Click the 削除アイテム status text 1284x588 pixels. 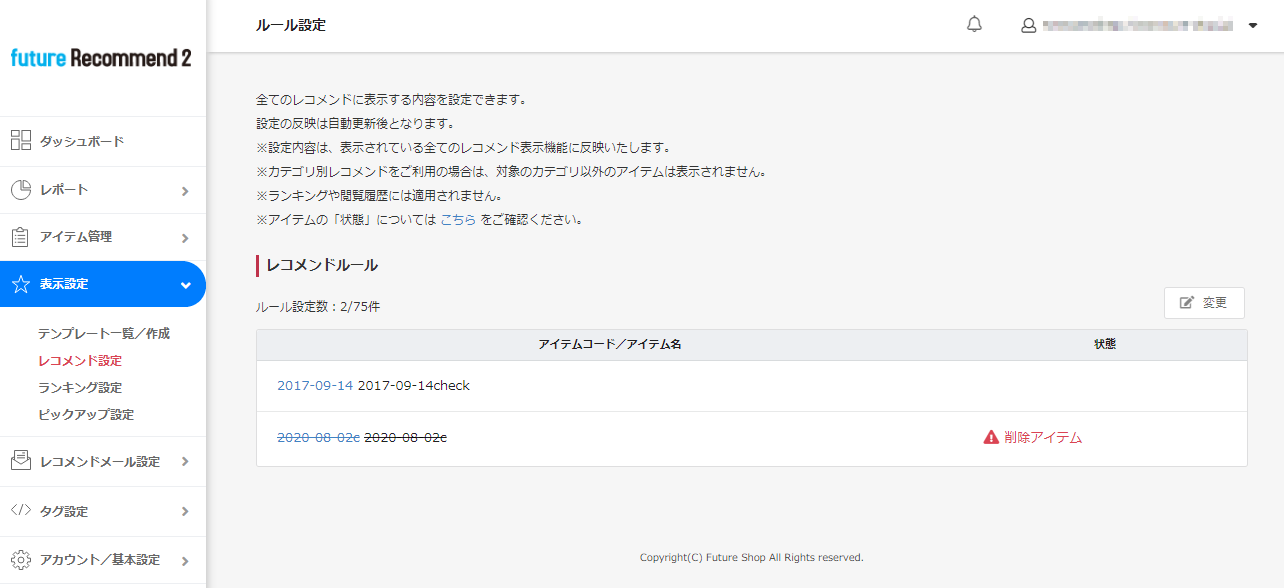click(1043, 437)
